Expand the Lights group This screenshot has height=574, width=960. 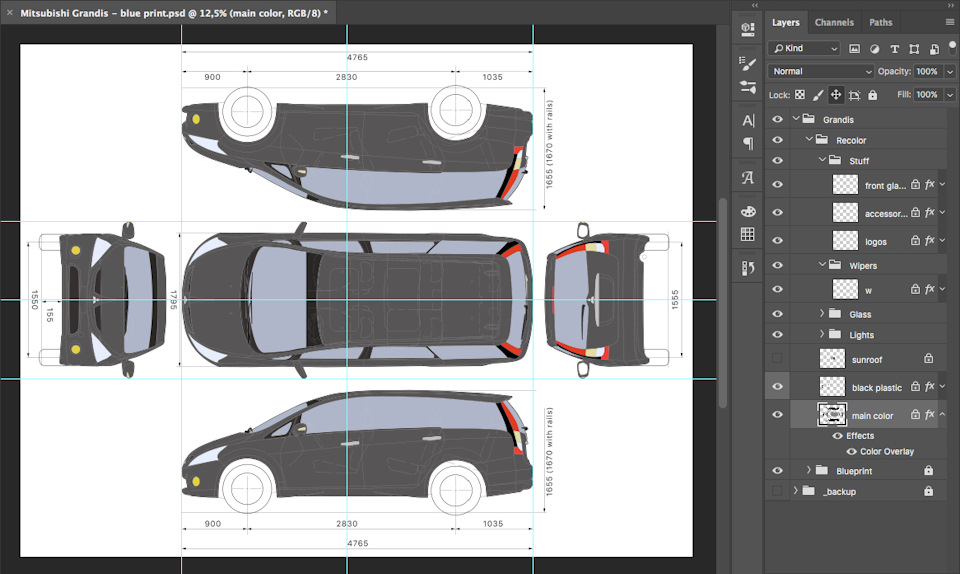coord(822,334)
